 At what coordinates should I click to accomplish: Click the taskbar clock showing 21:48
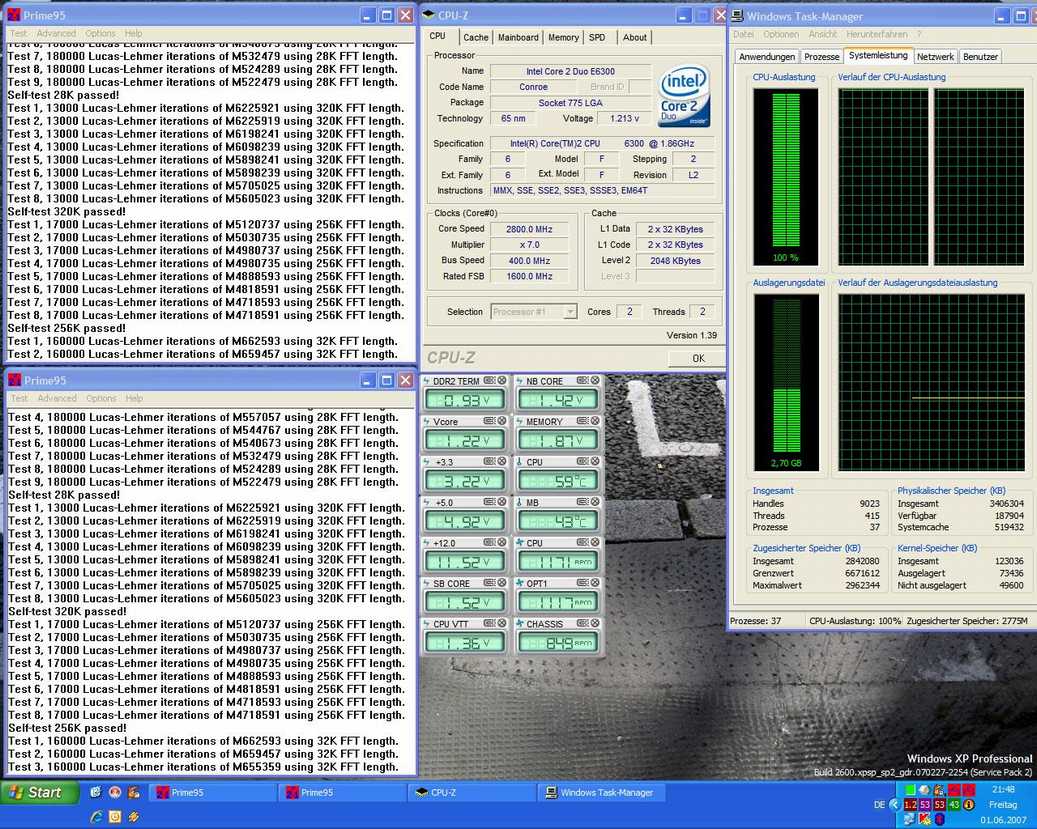coord(1003,789)
